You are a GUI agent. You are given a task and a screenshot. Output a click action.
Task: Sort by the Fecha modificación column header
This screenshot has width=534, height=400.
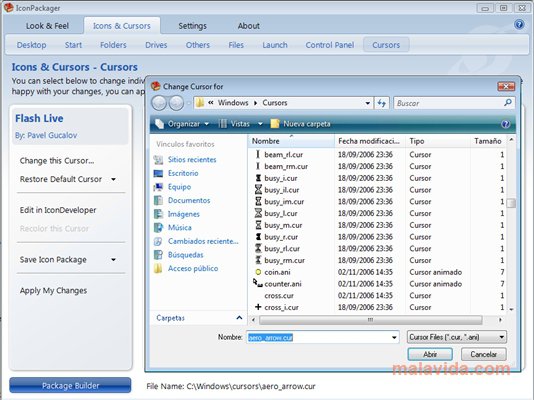(370, 141)
